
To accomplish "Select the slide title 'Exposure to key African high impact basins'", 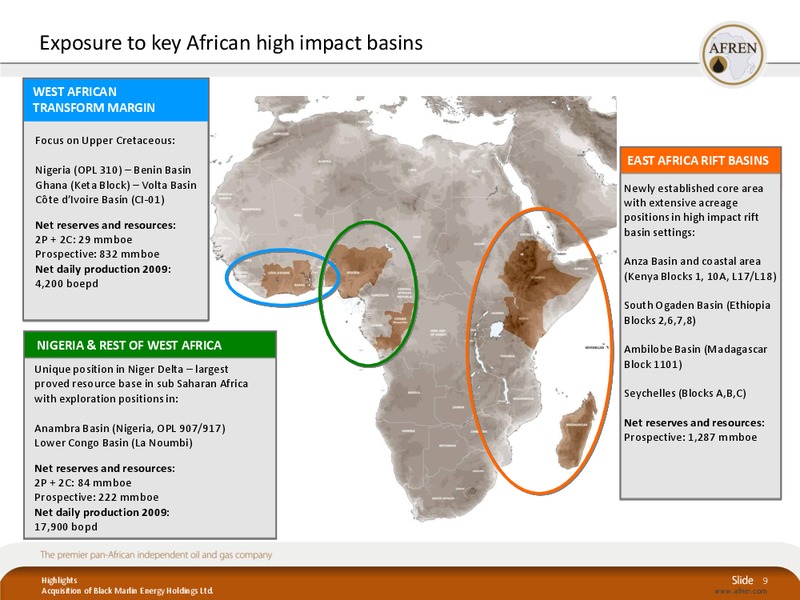I will click(x=231, y=43).
